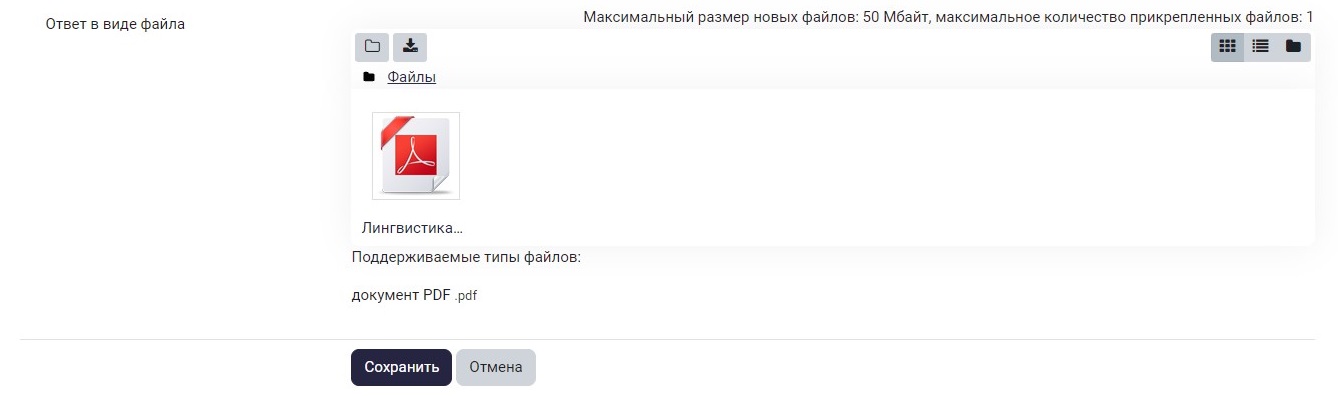Click the small folder icon beside Файлы
1338x396 pixels.
pos(369,77)
